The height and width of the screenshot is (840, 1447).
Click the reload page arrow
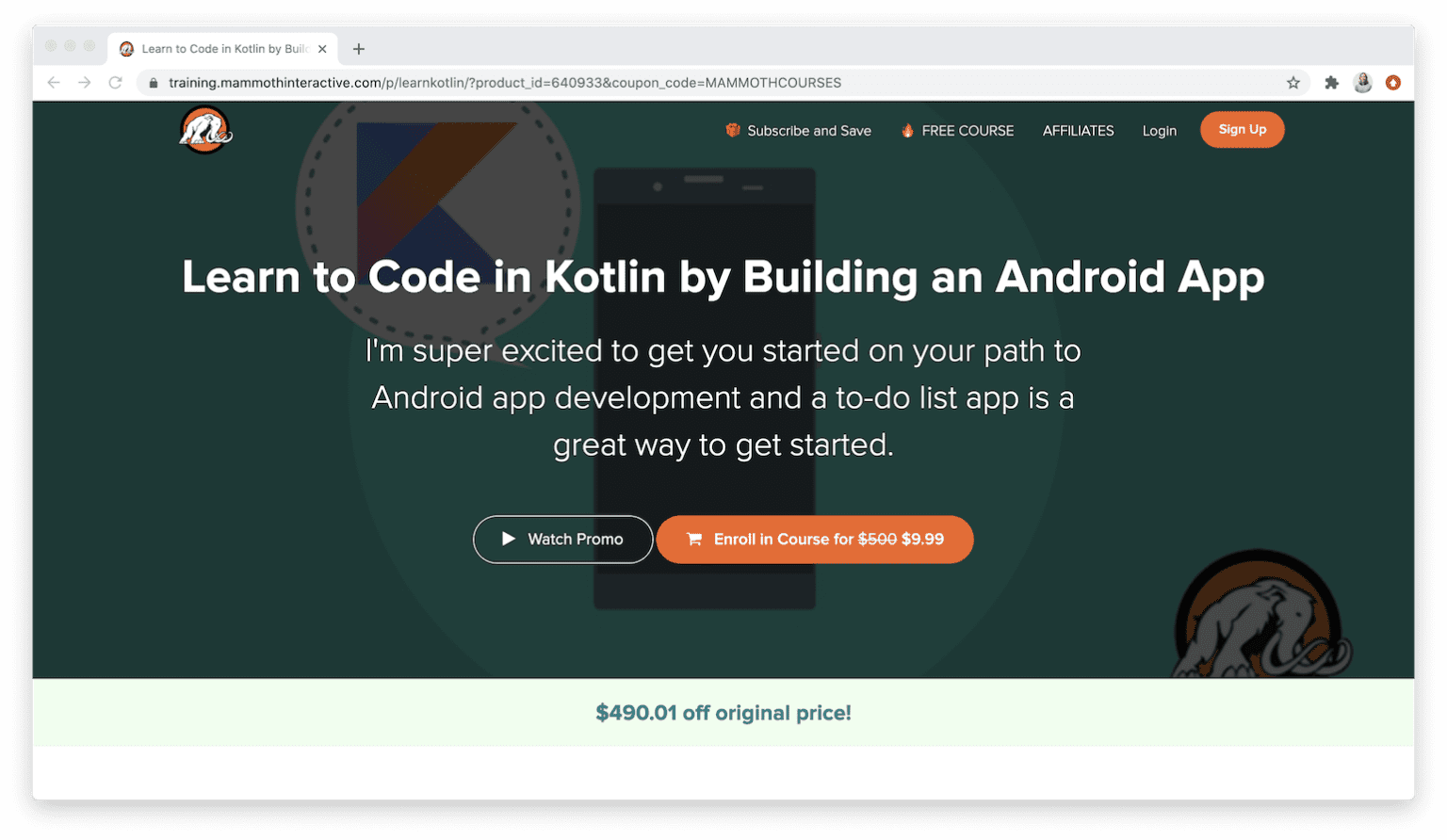tap(115, 83)
